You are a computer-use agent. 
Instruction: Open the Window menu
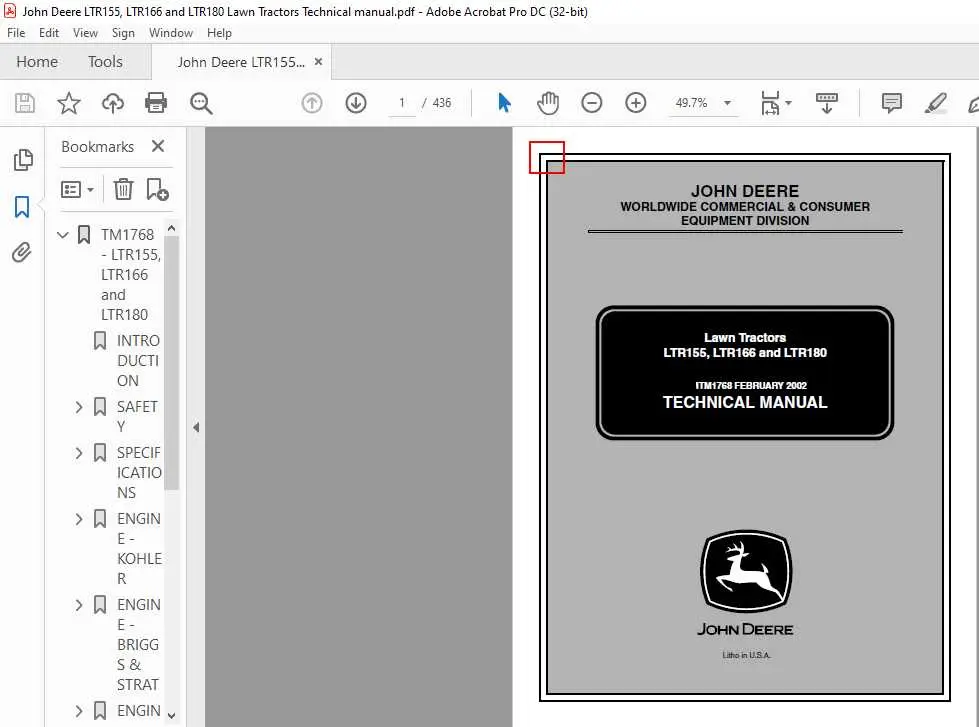(x=170, y=32)
